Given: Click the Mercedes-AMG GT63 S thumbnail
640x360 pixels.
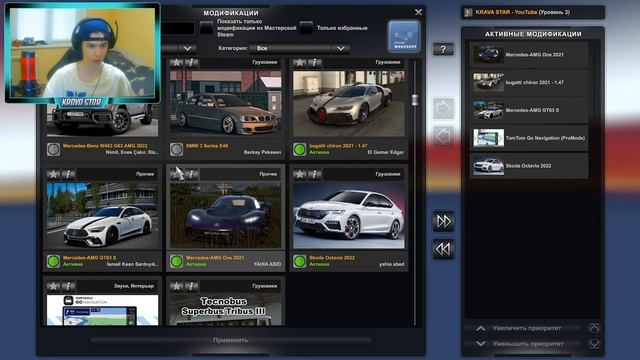Looking at the screenshot, I should point(102,215).
